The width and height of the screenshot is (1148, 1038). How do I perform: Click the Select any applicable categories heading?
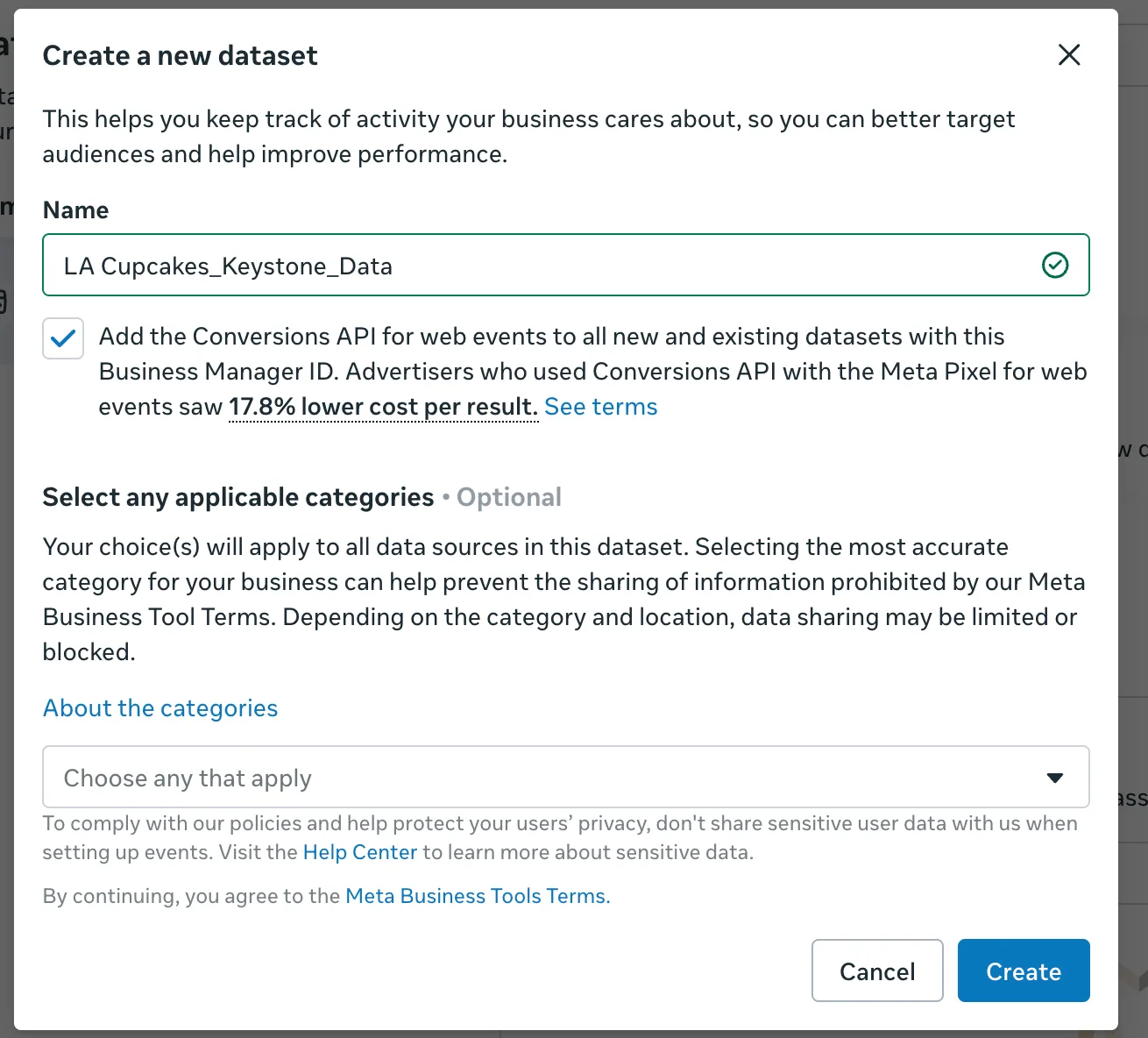[x=238, y=497]
